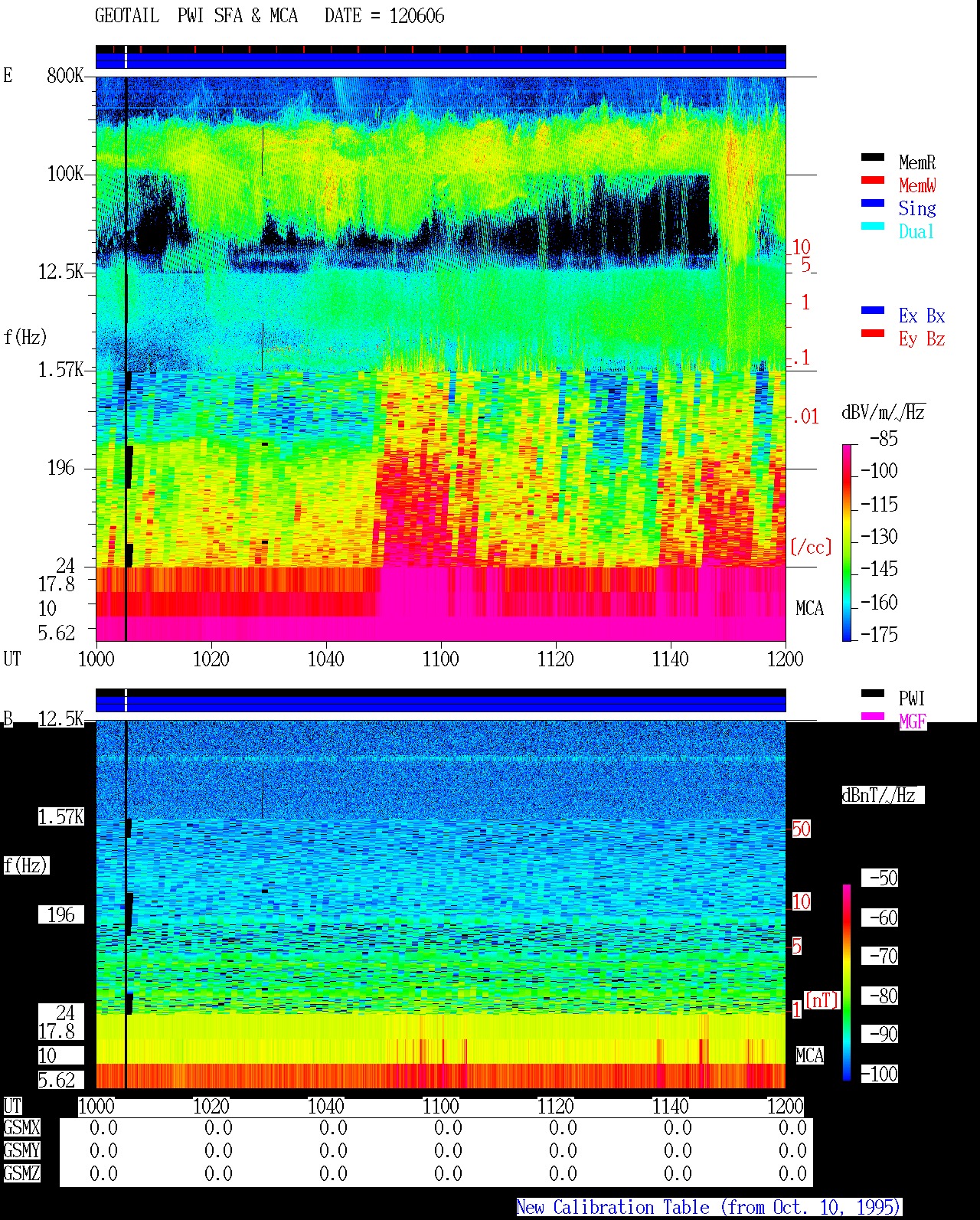Click the "MemR" legend label

click(x=917, y=162)
